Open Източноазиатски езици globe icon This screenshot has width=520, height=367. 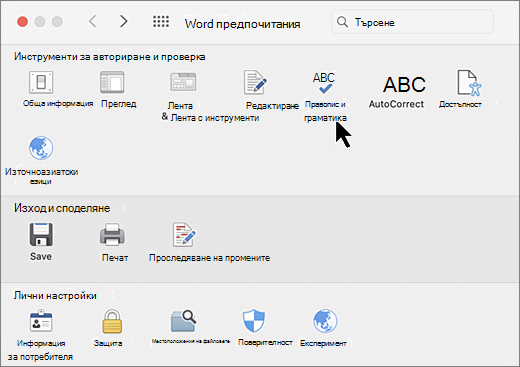click(x=41, y=148)
